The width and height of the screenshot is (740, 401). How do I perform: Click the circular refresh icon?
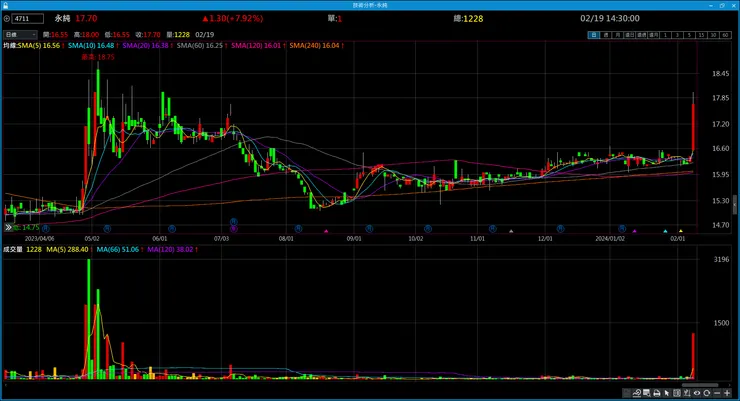(706, 393)
